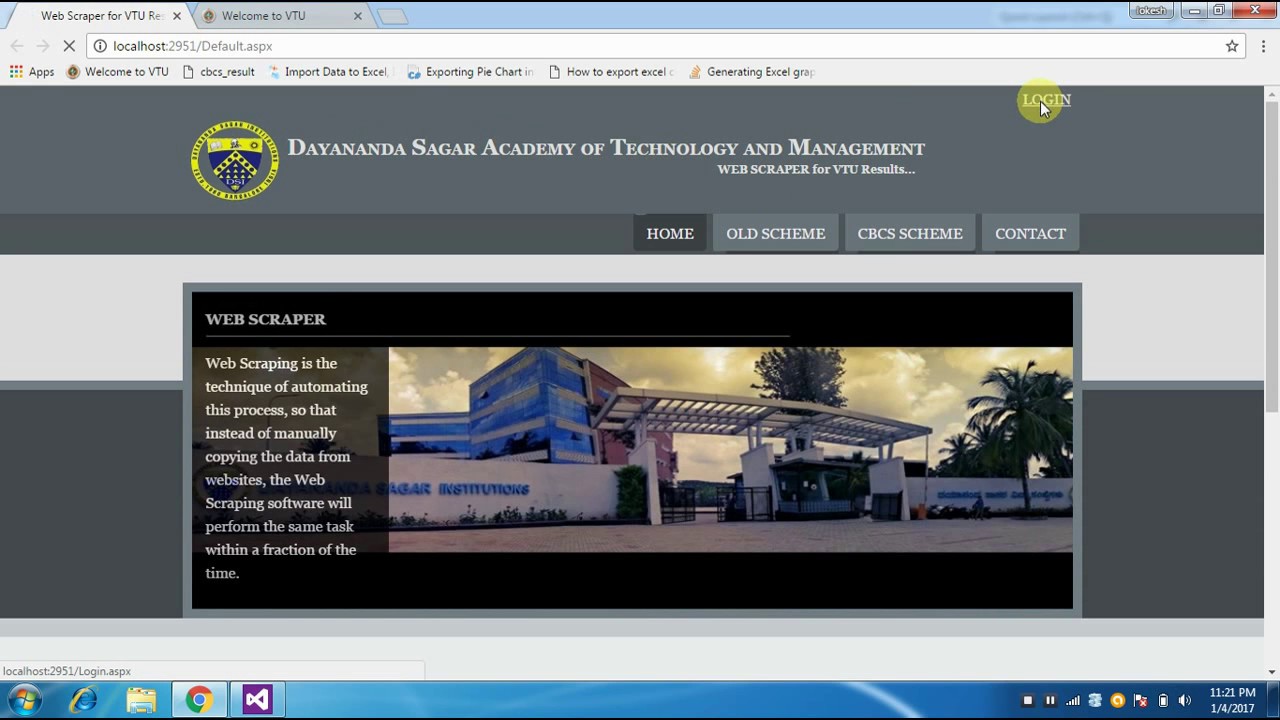Screen dimensions: 1280x720
Task: Click the browser forward arrow
Action: point(42,46)
